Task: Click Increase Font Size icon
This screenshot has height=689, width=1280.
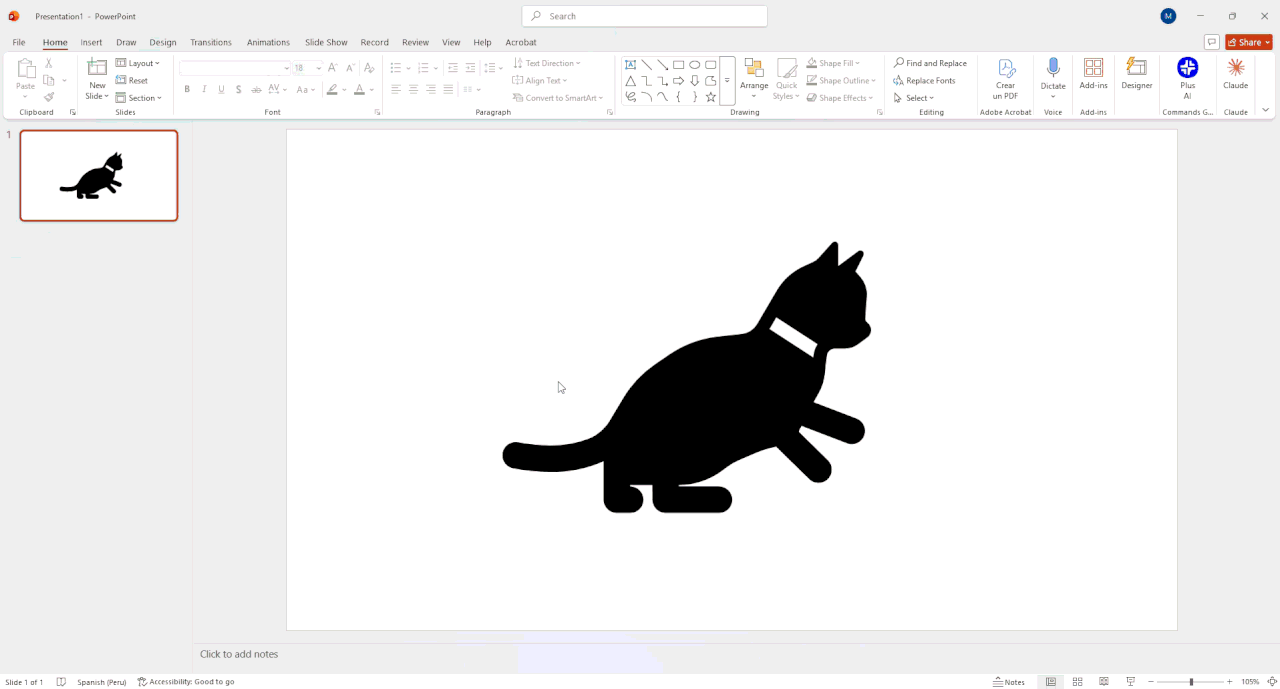Action: [334, 68]
